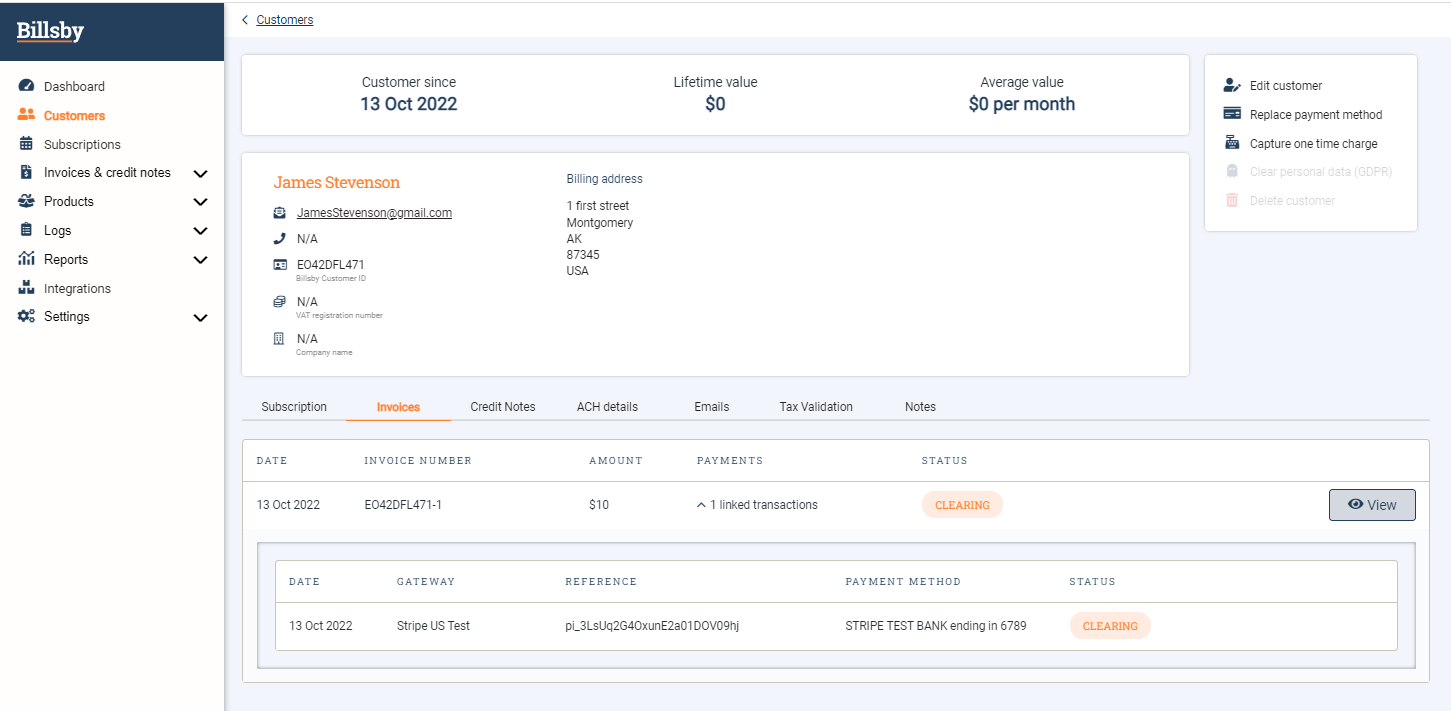Expand the Logs menu chevron
The width and height of the screenshot is (1451, 711).
click(200, 231)
